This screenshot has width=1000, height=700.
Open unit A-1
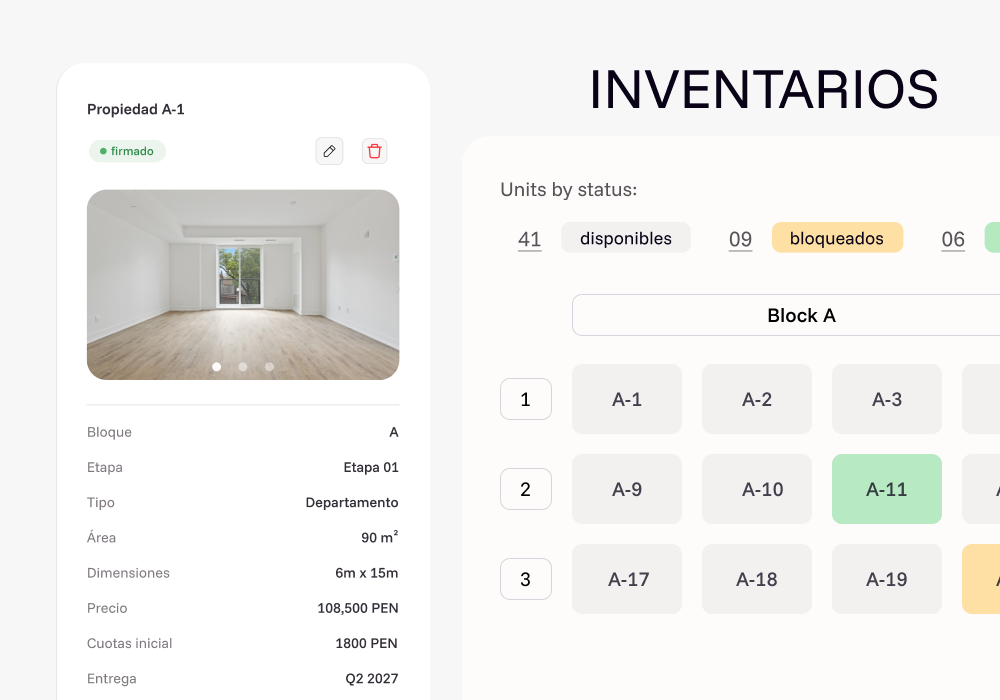(x=627, y=399)
